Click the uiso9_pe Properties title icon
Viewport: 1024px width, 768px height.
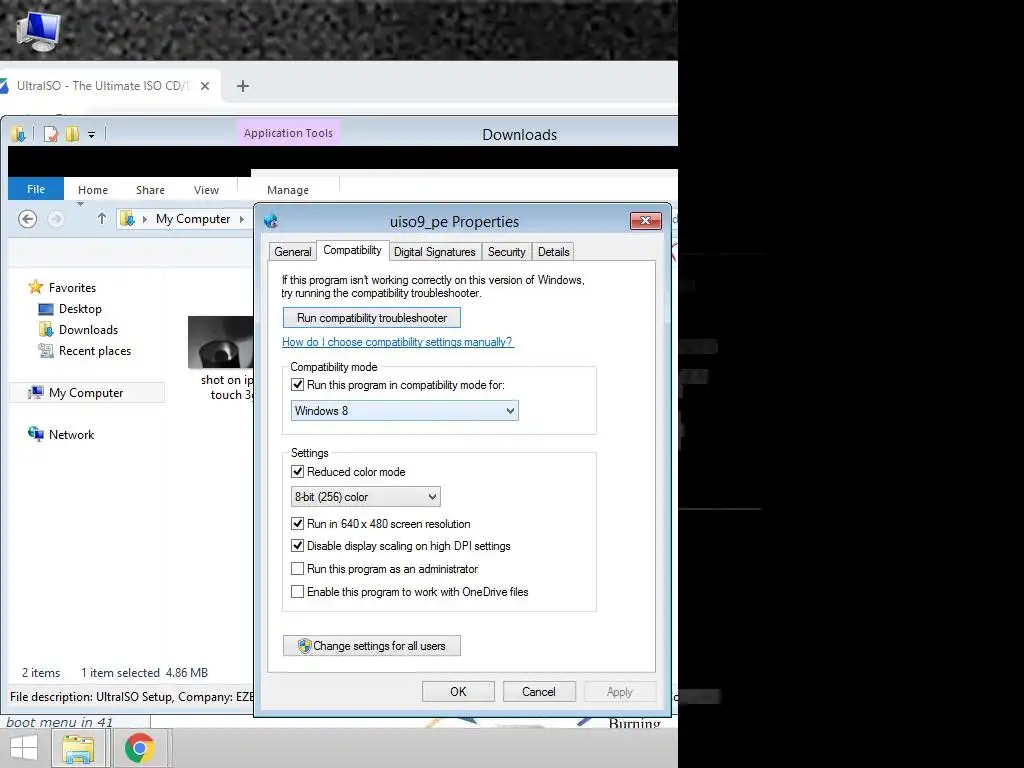(271, 221)
